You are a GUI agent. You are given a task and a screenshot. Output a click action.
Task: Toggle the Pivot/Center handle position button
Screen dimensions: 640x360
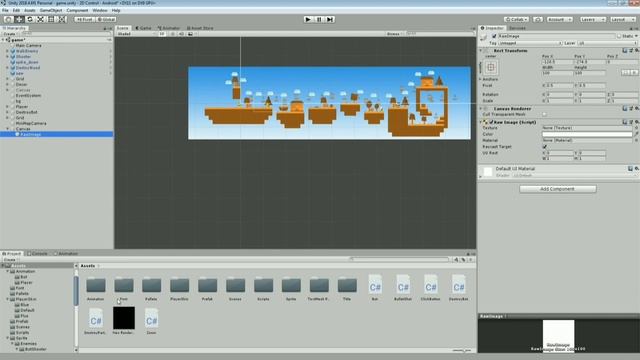(84, 19)
